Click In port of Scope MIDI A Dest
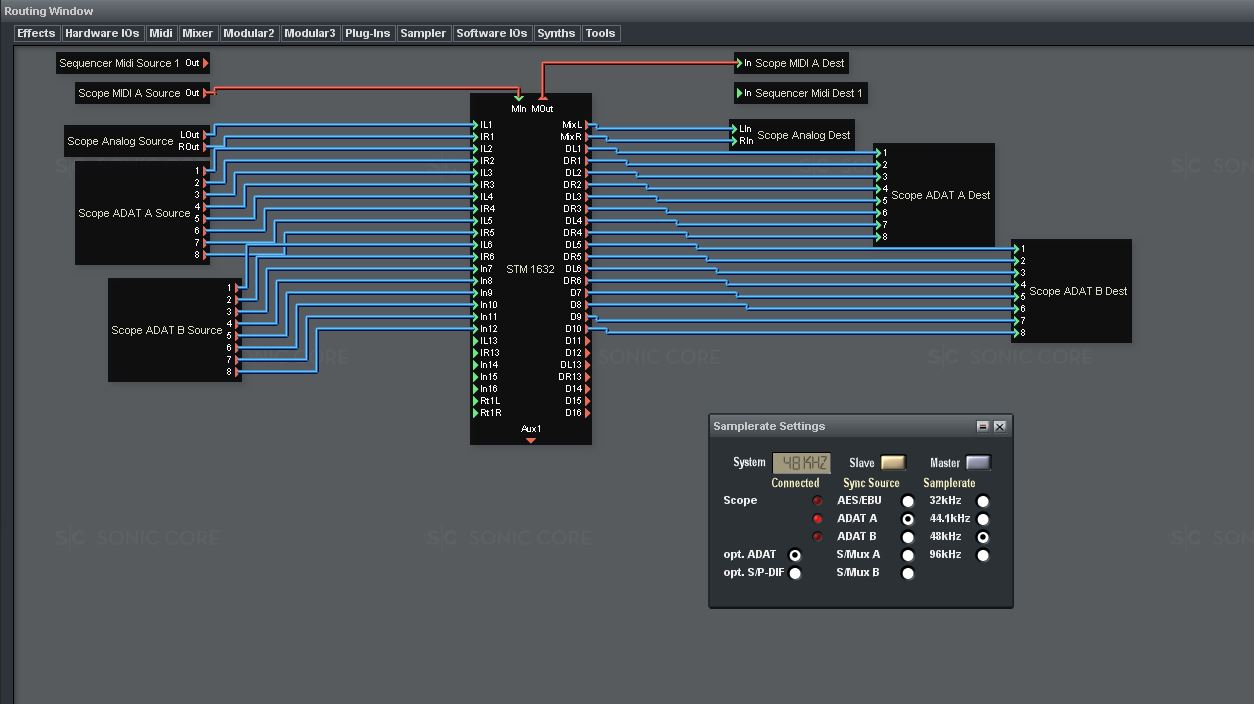This screenshot has width=1254, height=704. click(x=740, y=63)
